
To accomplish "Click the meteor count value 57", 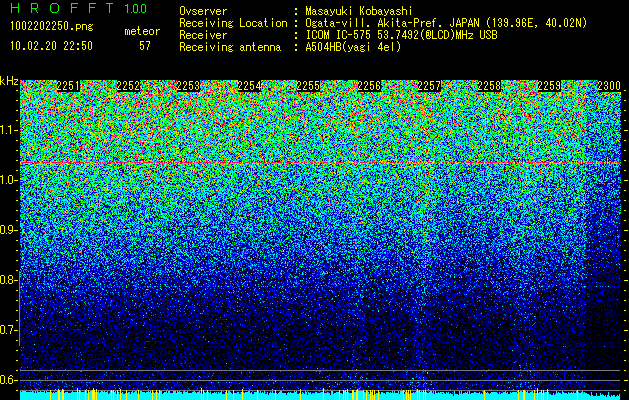I will (x=145, y=46).
